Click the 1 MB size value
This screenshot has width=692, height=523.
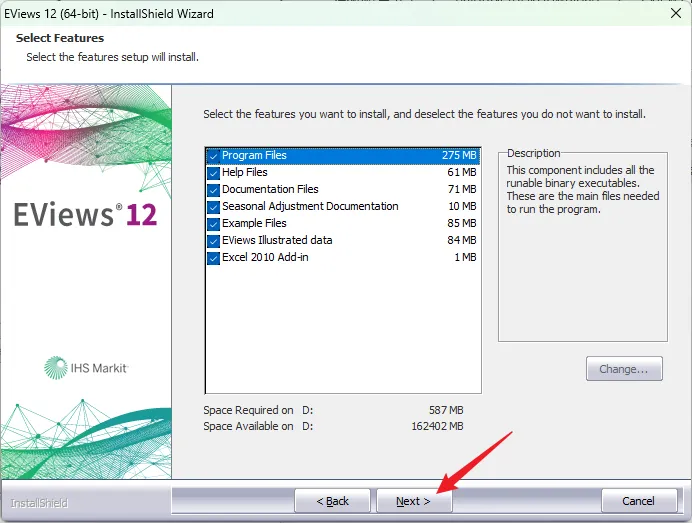[x=465, y=257]
